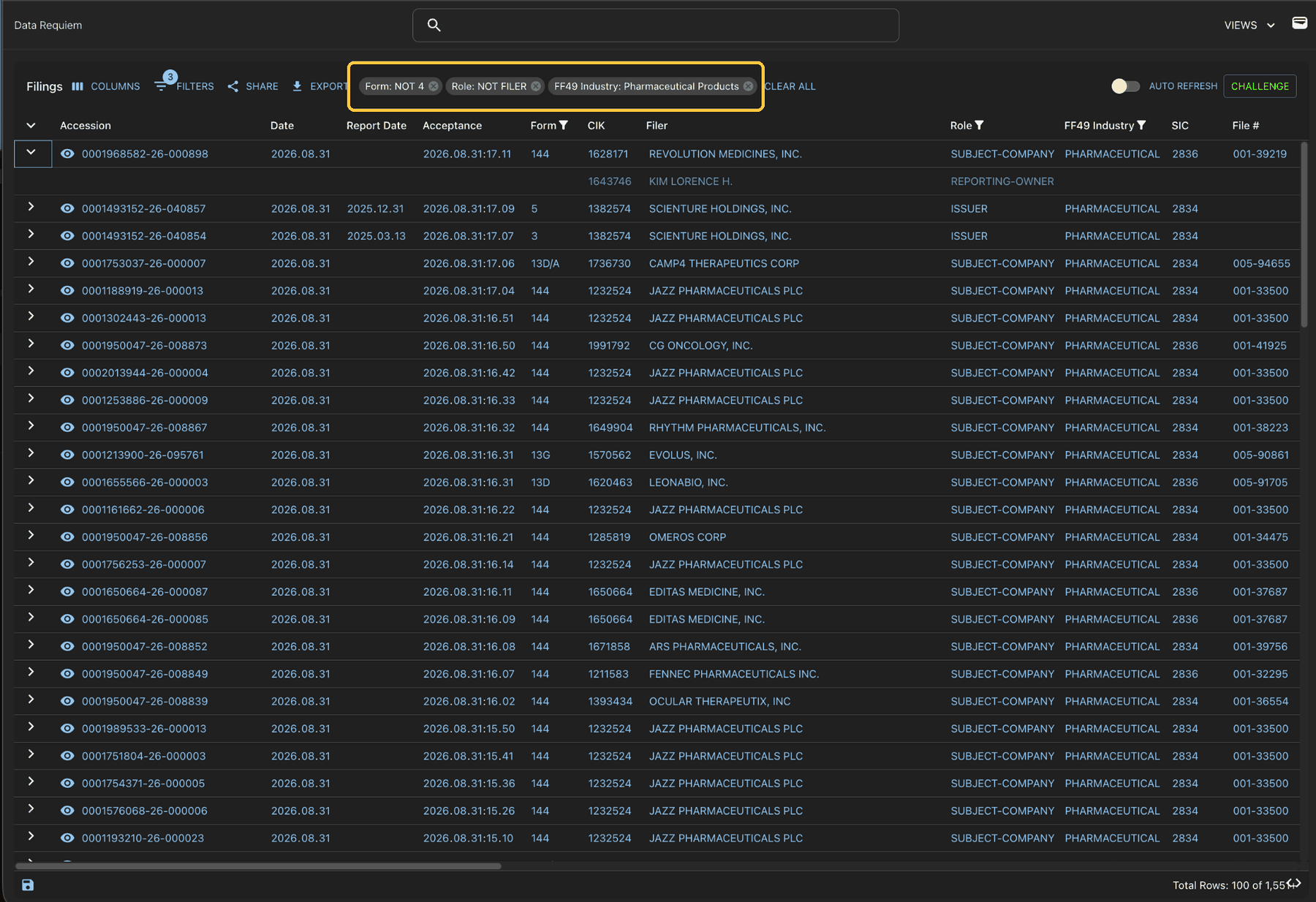Click CLEAR ALL filters
The width and height of the screenshot is (1316, 902).
pos(790,86)
